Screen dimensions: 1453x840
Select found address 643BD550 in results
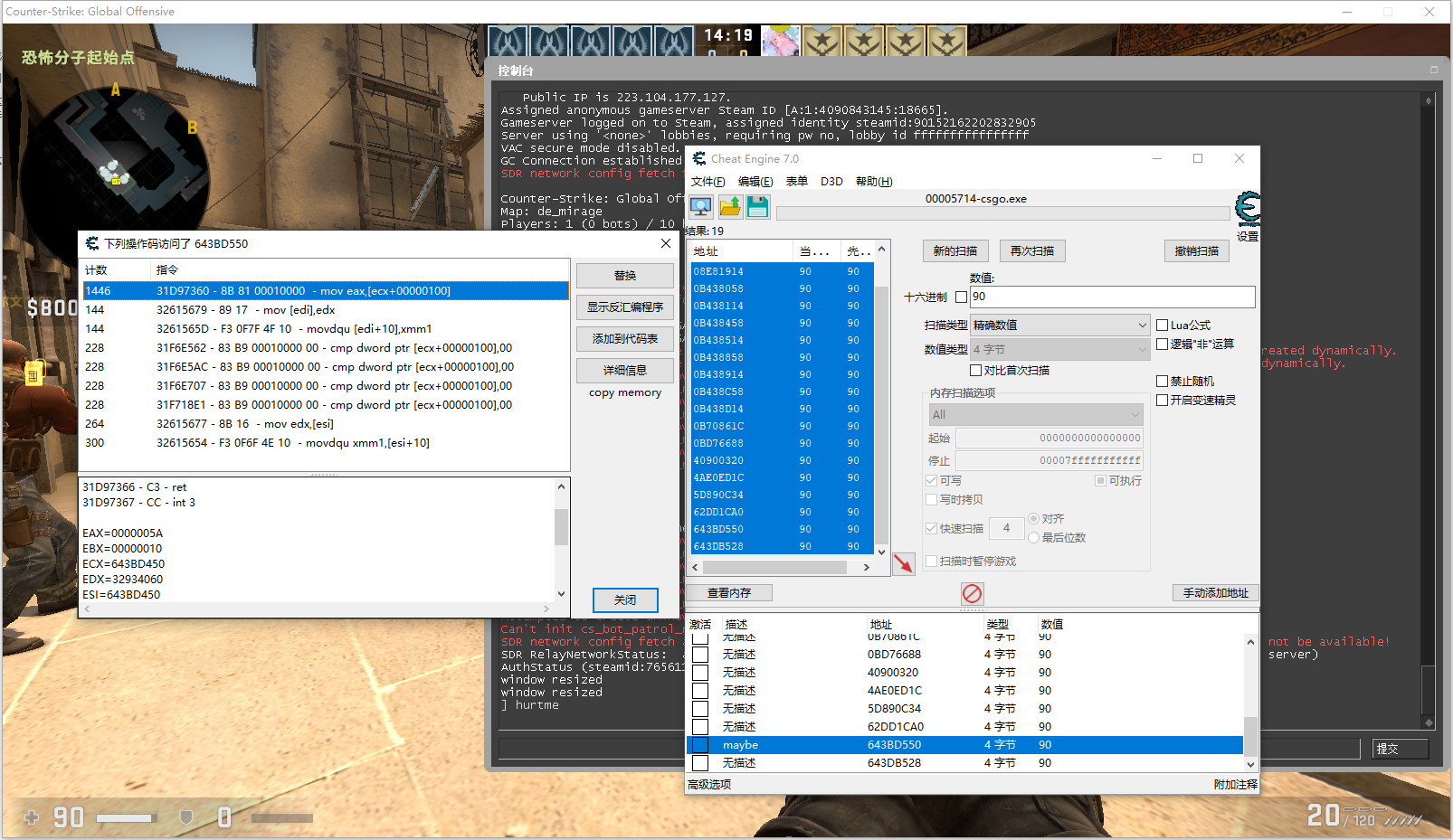tap(782, 529)
